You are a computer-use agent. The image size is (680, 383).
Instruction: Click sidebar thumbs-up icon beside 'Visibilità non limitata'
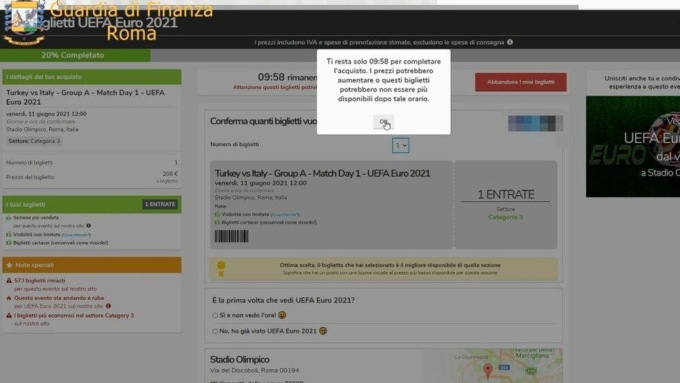tap(8, 235)
